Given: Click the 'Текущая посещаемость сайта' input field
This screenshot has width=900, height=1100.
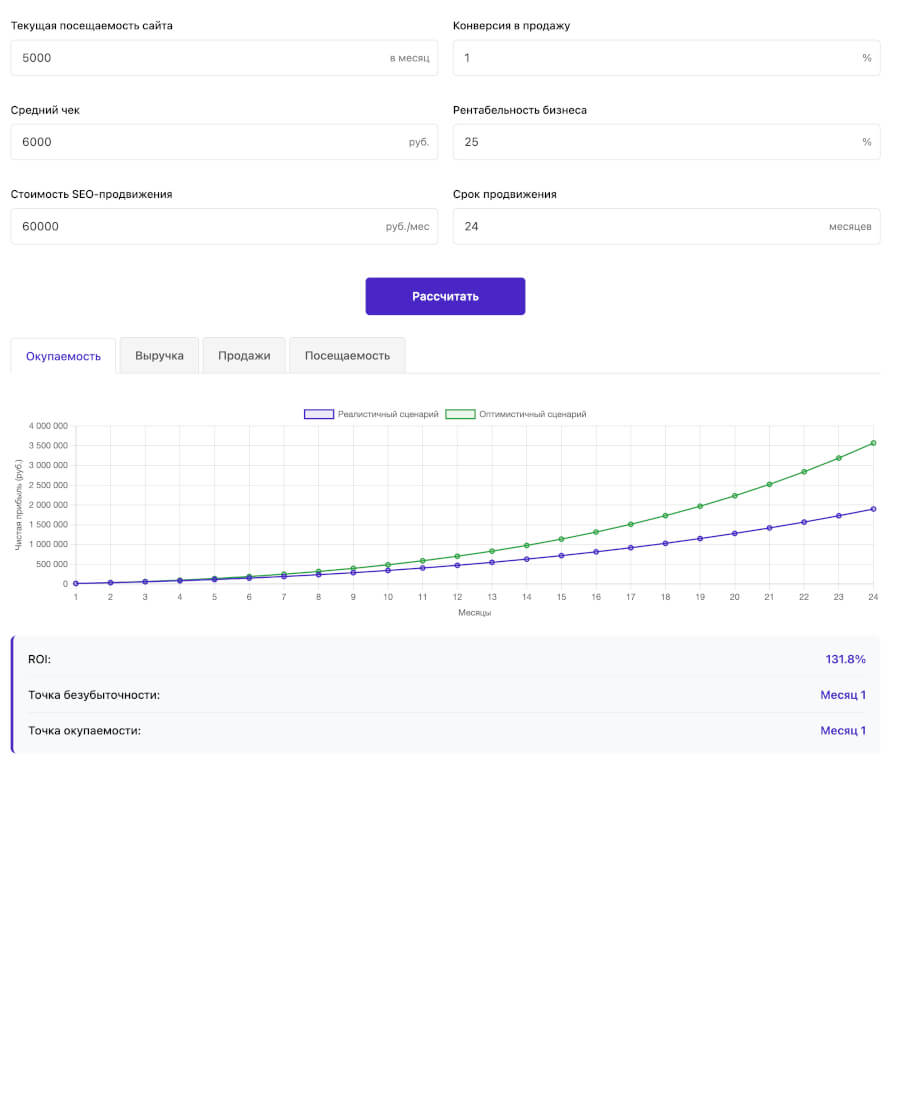Looking at the screenshot, I should click(x=200, y=58).
